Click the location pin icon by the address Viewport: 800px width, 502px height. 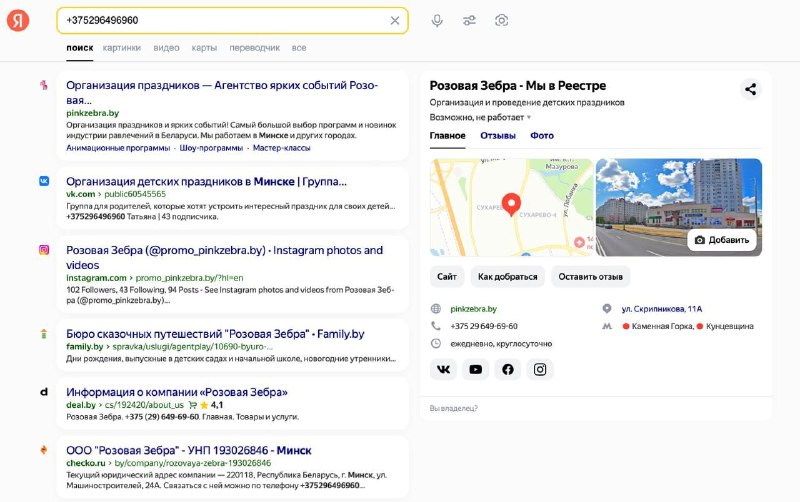(607, 309)
